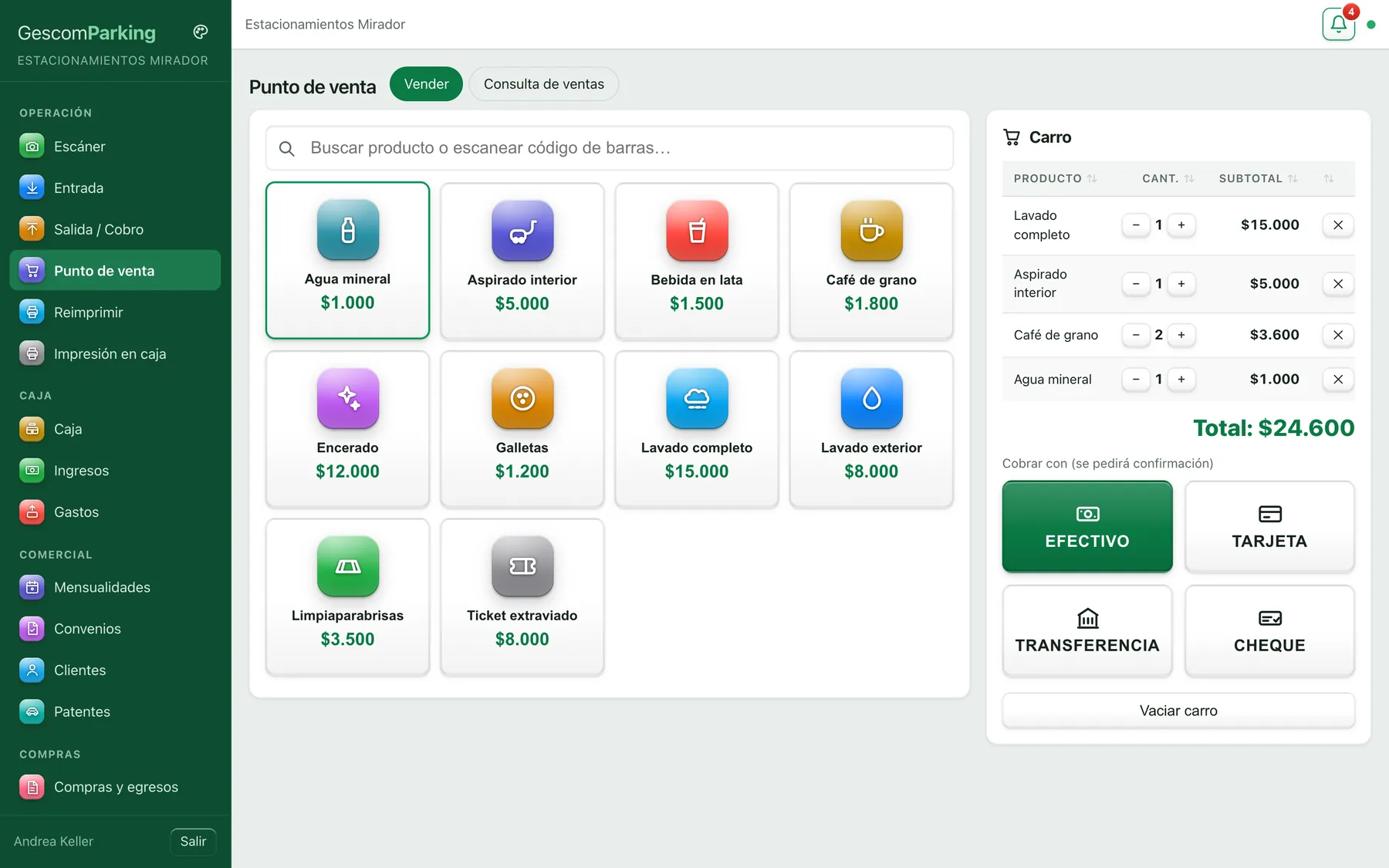
Task: Sort cart by Subtotal column
Action: point(1258,179)
